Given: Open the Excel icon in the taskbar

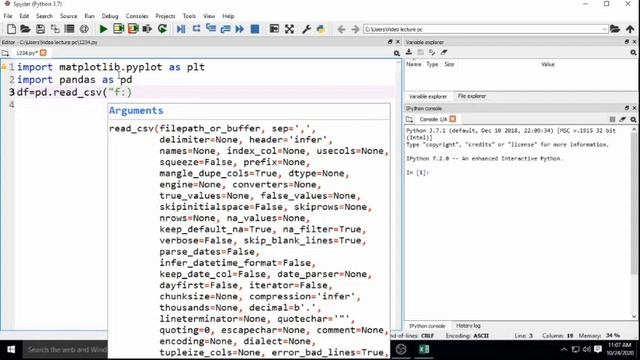Looking at the screenshot, I should click(424, 349).
